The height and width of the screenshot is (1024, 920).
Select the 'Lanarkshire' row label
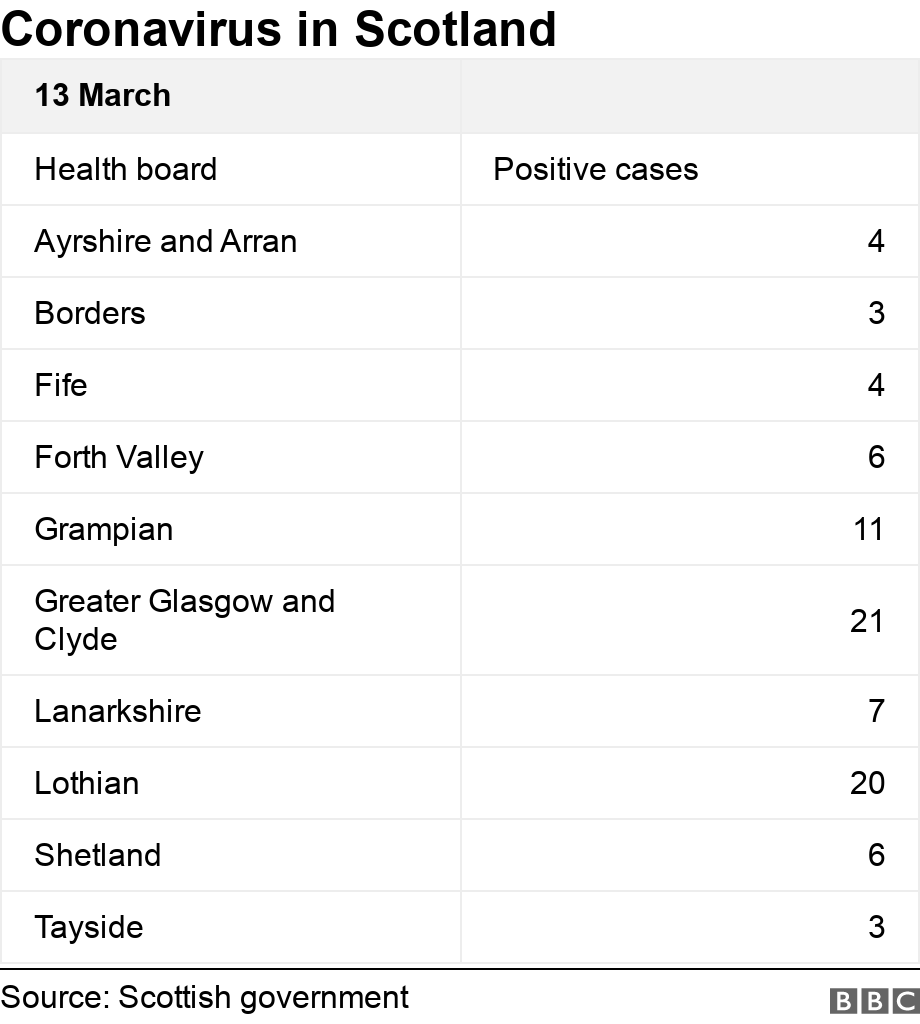(x=118, y=711)
